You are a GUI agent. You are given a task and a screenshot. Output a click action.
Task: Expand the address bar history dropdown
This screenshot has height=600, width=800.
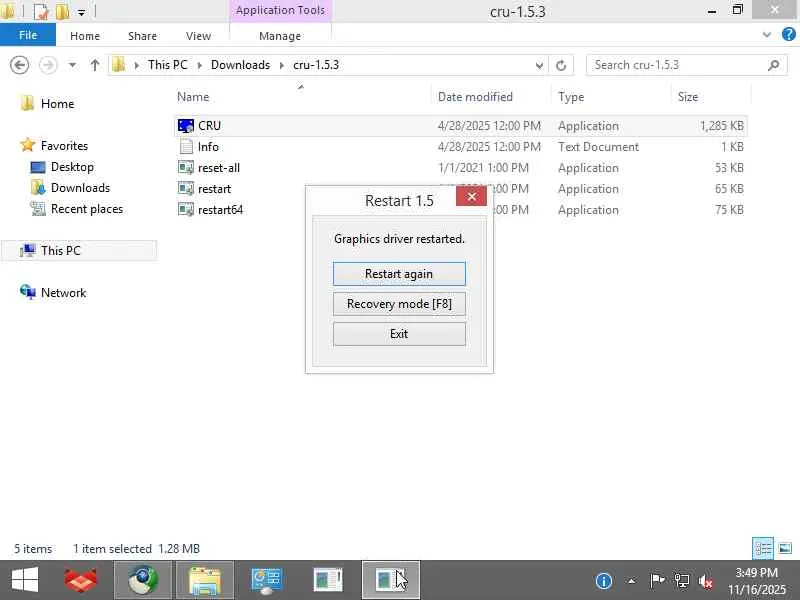click(539, 65)
